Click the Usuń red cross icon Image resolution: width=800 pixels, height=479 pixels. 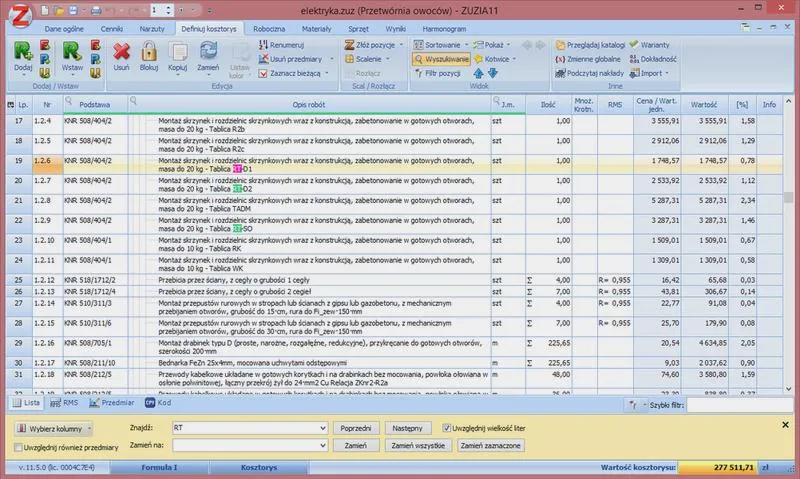121,52
